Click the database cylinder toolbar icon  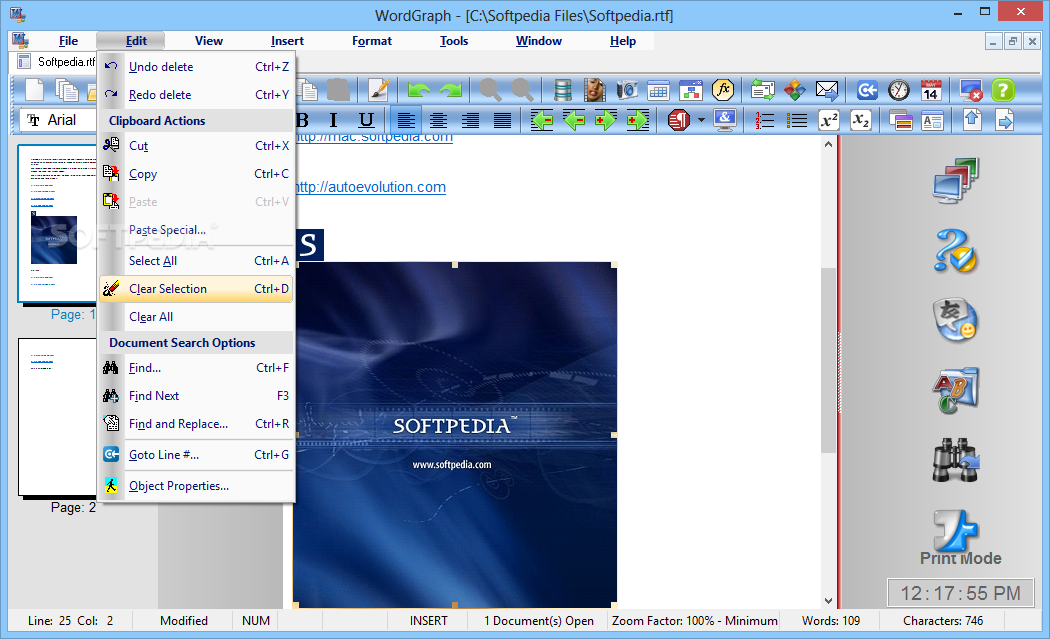(x=562, y=90)
